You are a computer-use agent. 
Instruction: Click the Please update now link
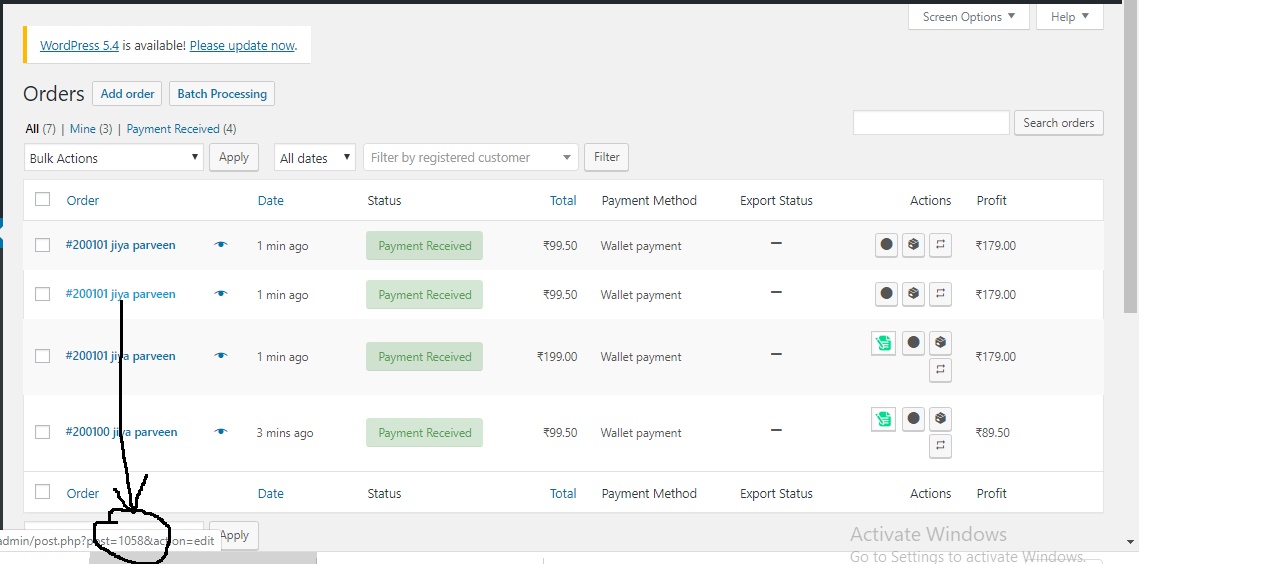(242, 45)
